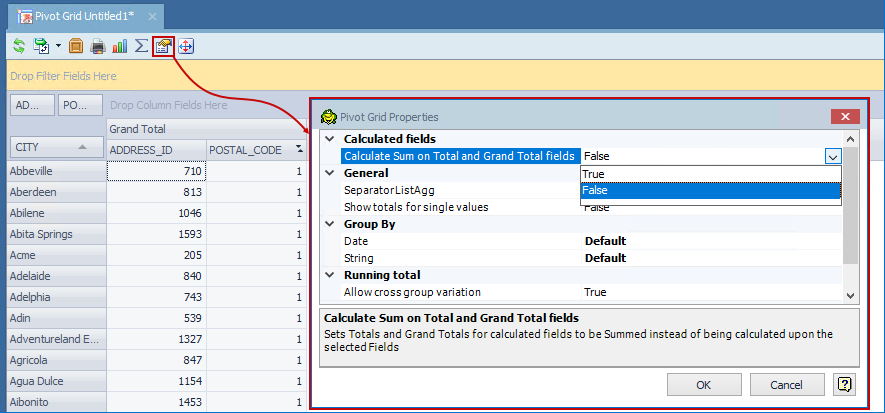The width and height of the screenshot is (885, 413).
Task: Click cell with value 1453
Action: [x=156, y=402]
